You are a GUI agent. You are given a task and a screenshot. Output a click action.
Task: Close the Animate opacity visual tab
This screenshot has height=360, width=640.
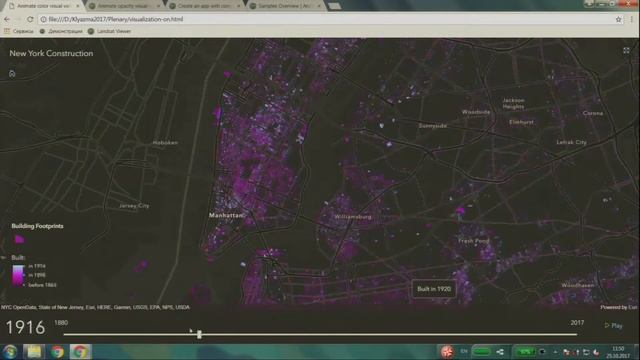[158, 6]
